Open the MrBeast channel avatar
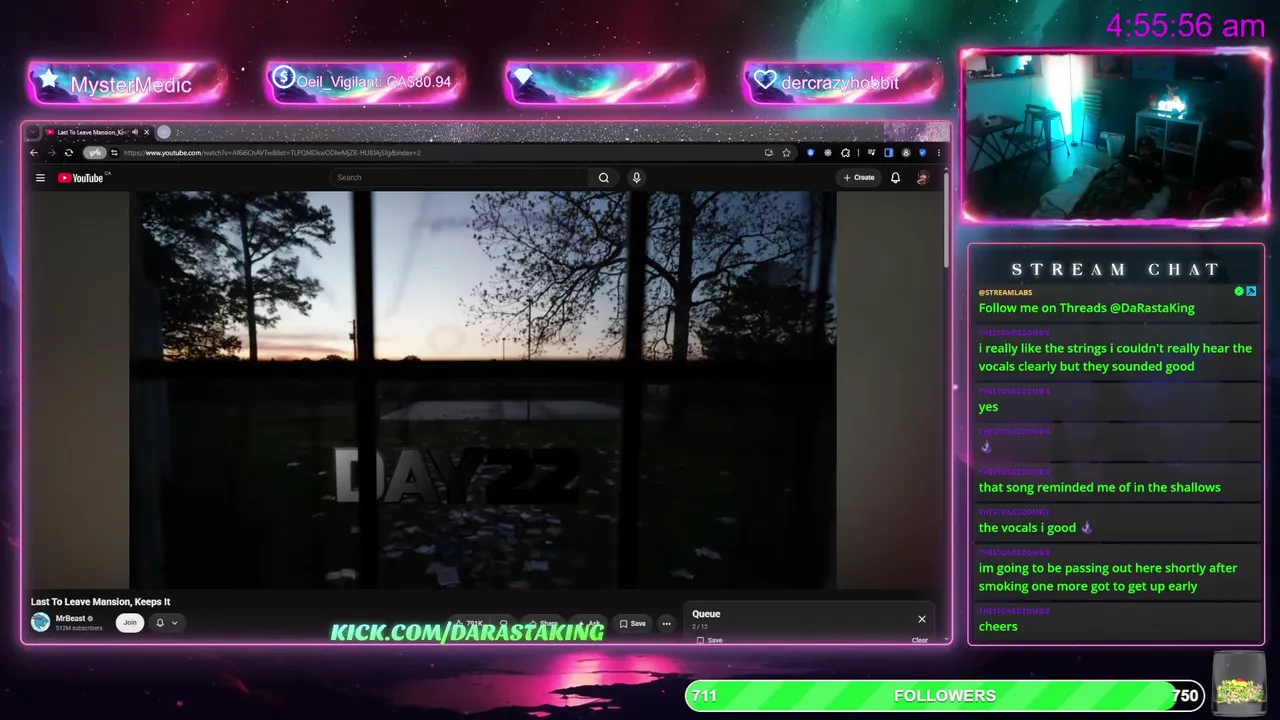The width and height of the screenshot is (1280, 720). pyautogui.click(x=40, y=622)
